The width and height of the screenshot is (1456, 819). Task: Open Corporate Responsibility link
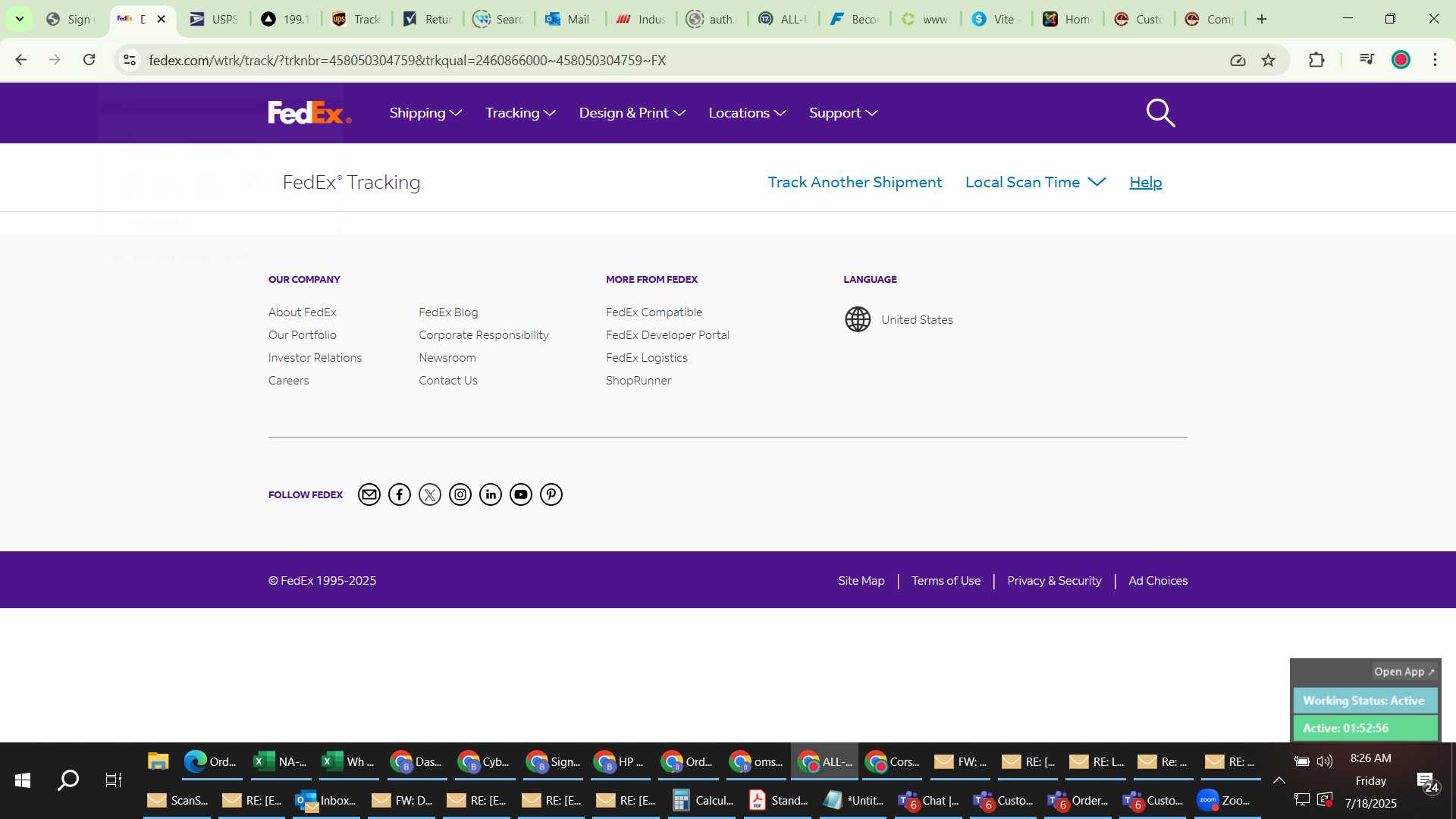click(x=484, y=334)
